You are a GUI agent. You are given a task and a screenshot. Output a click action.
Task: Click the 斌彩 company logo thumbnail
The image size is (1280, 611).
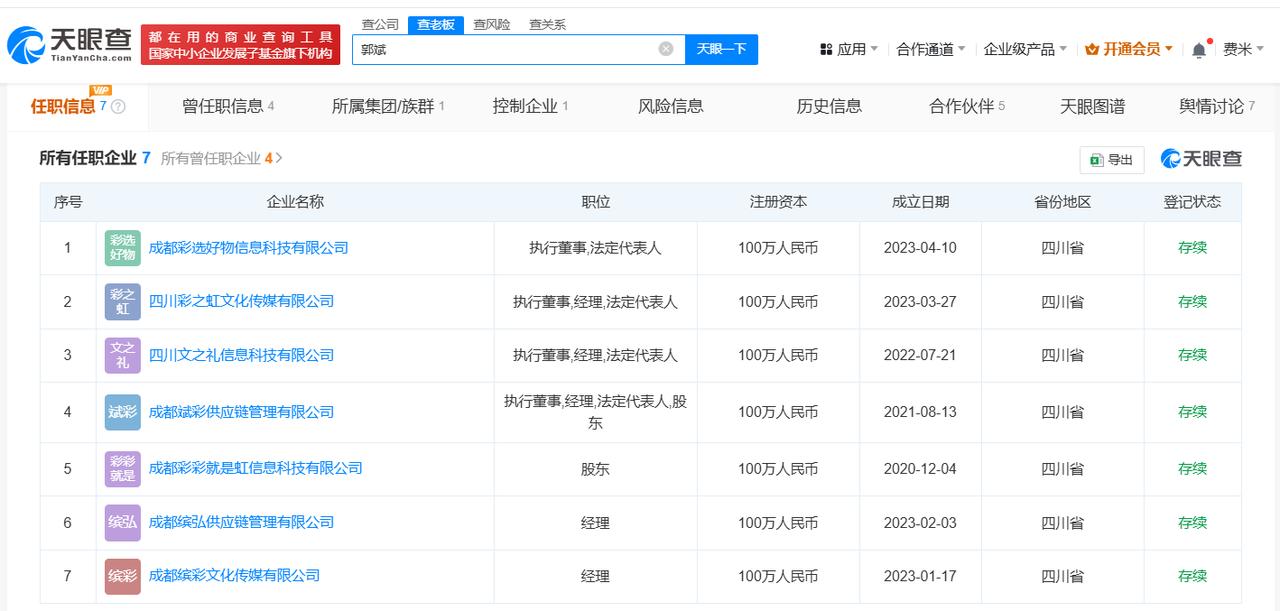tap(122, 412)
